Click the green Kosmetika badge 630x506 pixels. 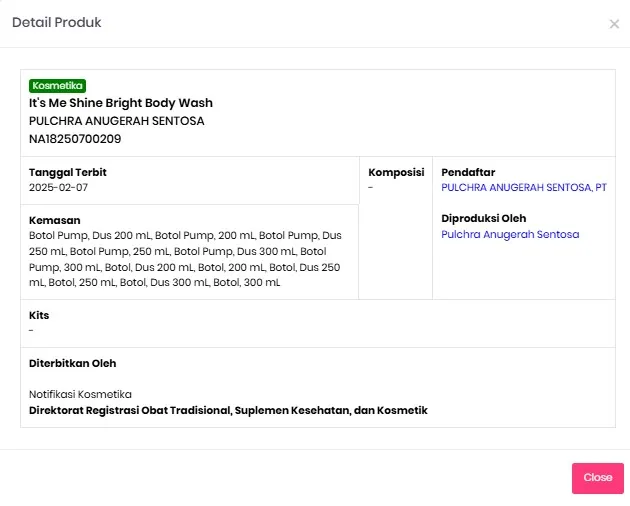pyautogui.click(x=57, y=86)
